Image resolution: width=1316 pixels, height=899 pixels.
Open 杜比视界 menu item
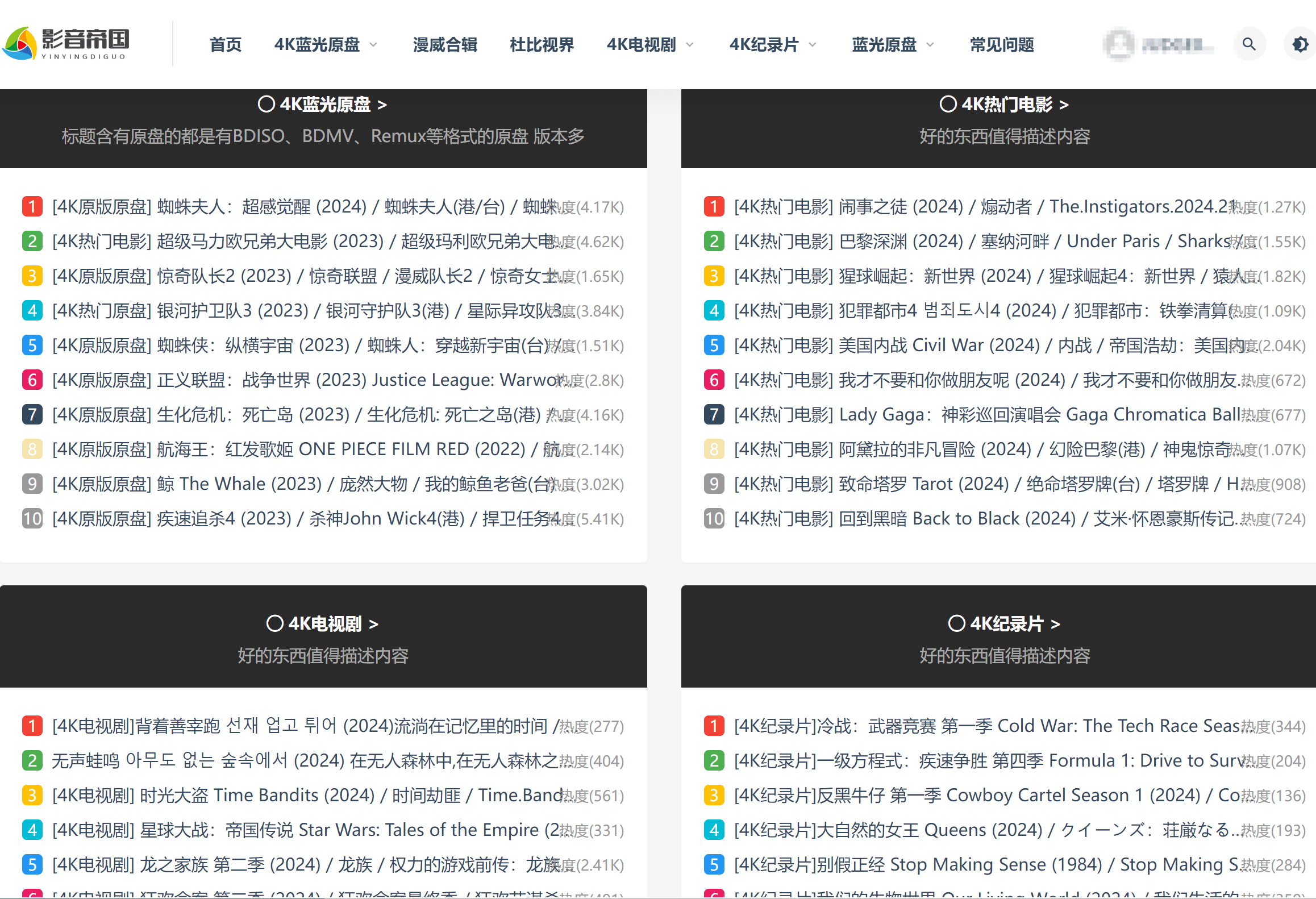(x=542, y=44)
